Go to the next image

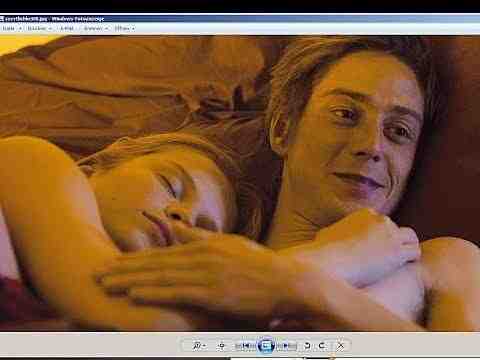286,346
